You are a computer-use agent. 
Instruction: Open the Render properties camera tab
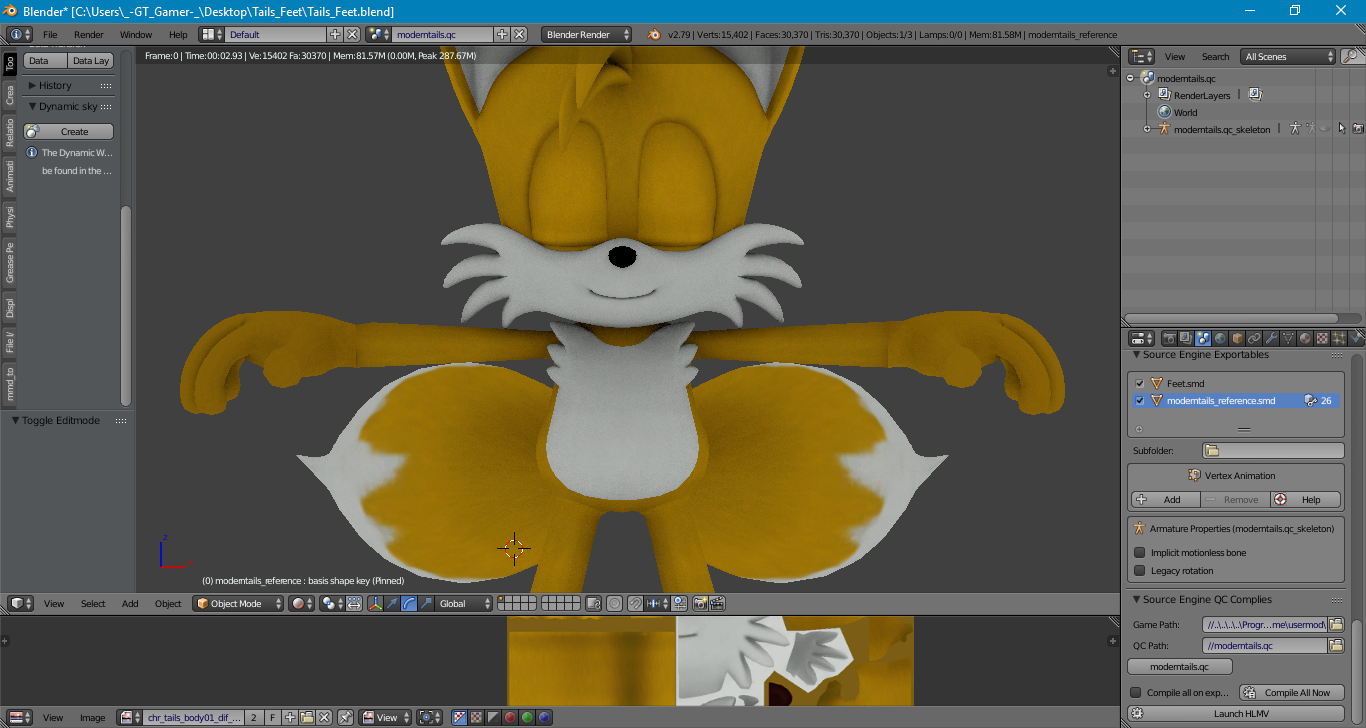coord(1168,339)
